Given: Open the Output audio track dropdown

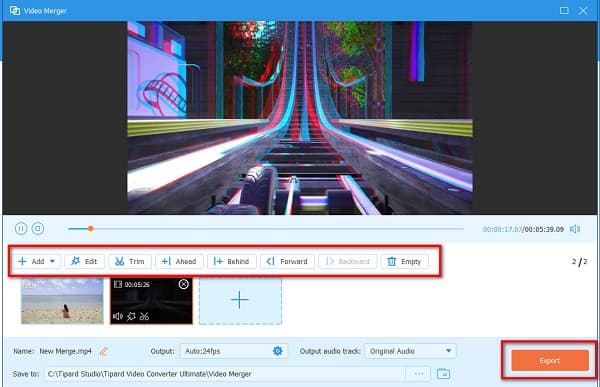Looking at the screenshot, I should 411,351.
